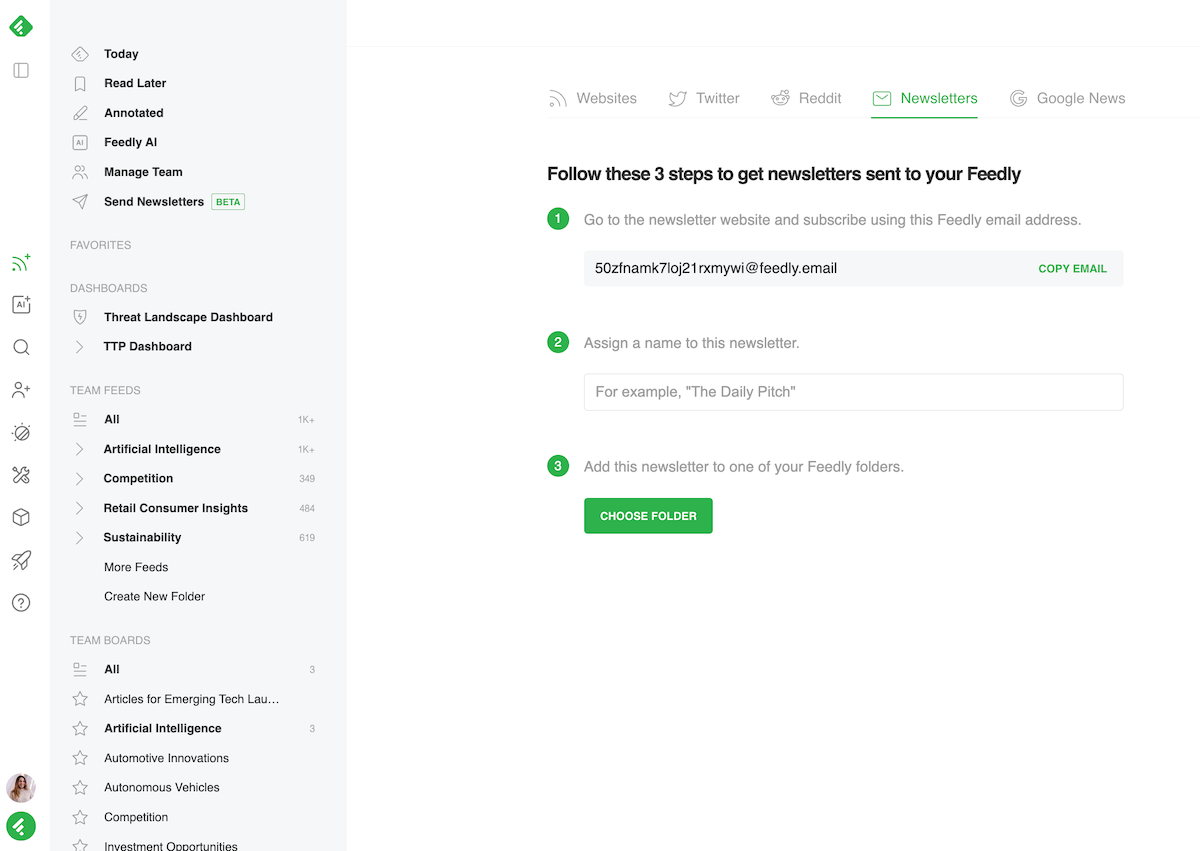Expand the Competition team feed
This screenshot has width=1200, height=851.
80,478
